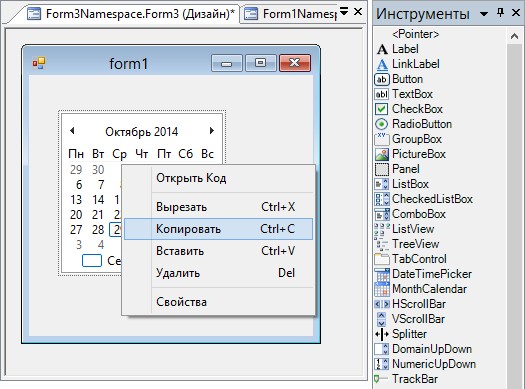Select the Splitter control icon
The height and width of the screenshot is (389, 525).
tap(382, 334)
